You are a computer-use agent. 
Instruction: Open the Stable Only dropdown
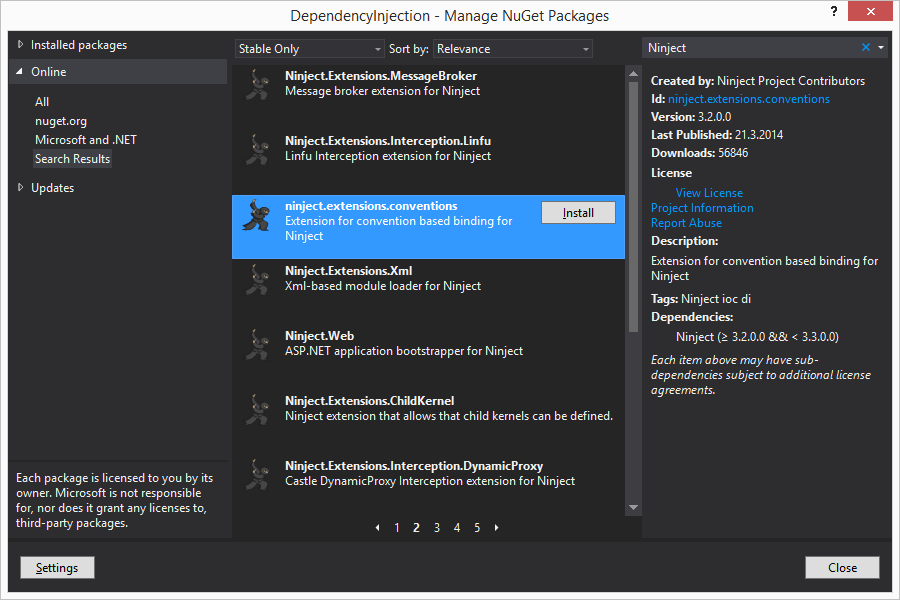point(309,49)
